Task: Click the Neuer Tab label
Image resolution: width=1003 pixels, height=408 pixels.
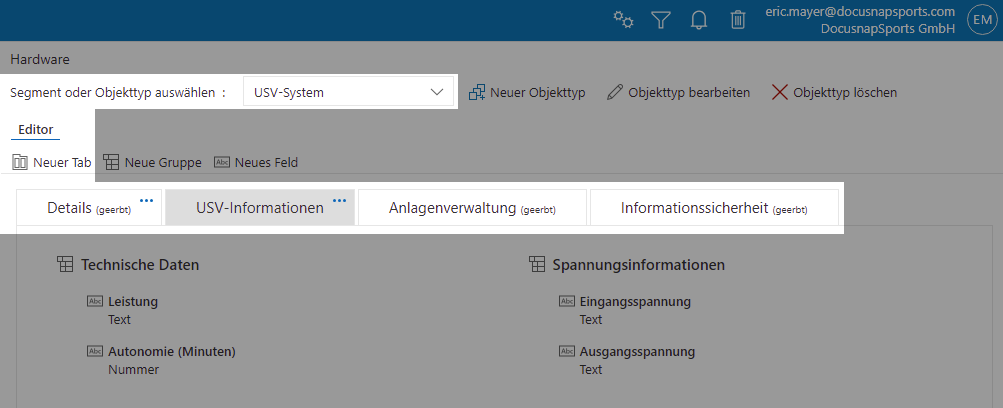Action: tap(62, 162)
